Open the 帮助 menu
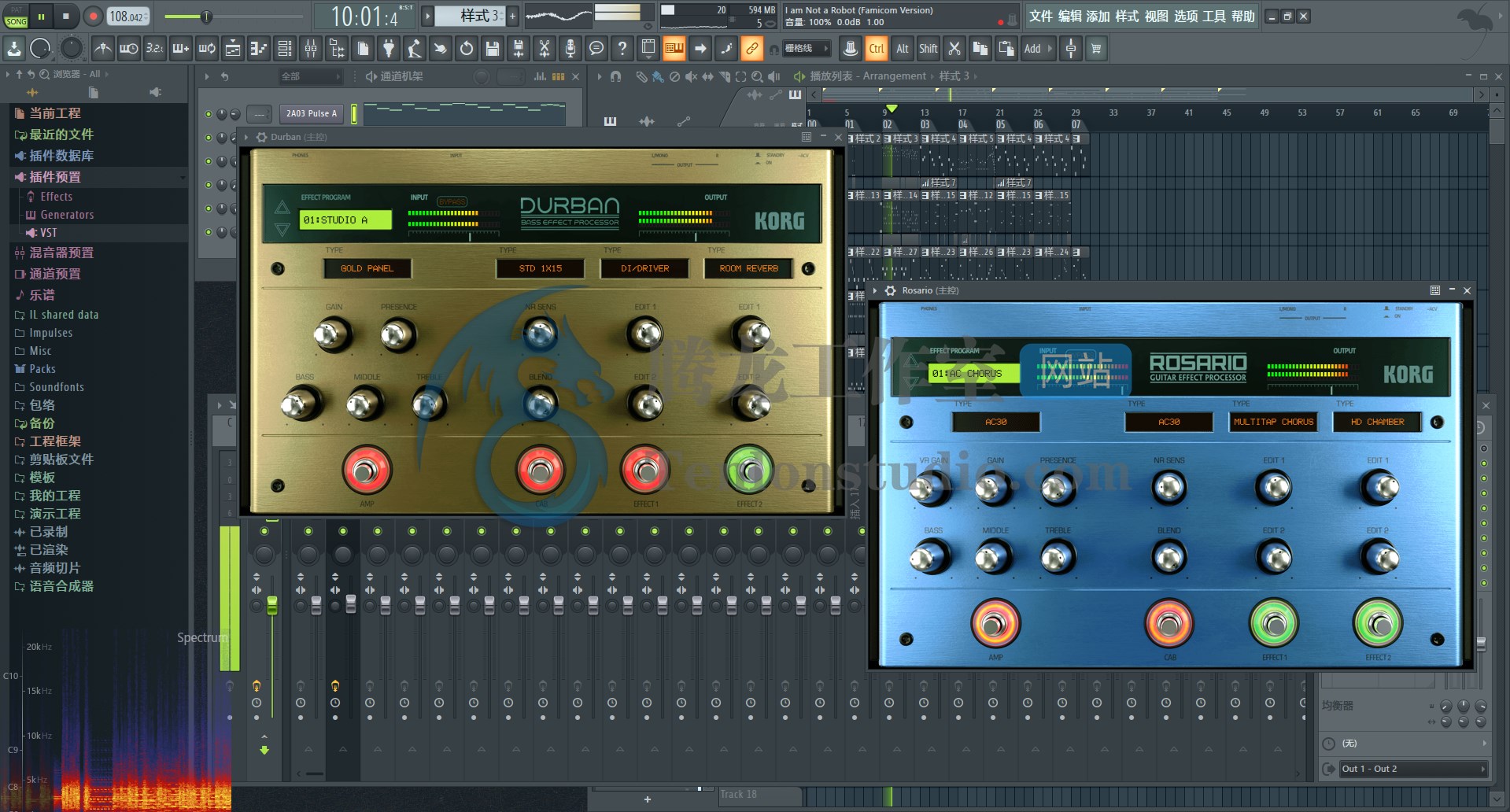The height and width of the screenshot is (812, 1510). [1242, 17]
